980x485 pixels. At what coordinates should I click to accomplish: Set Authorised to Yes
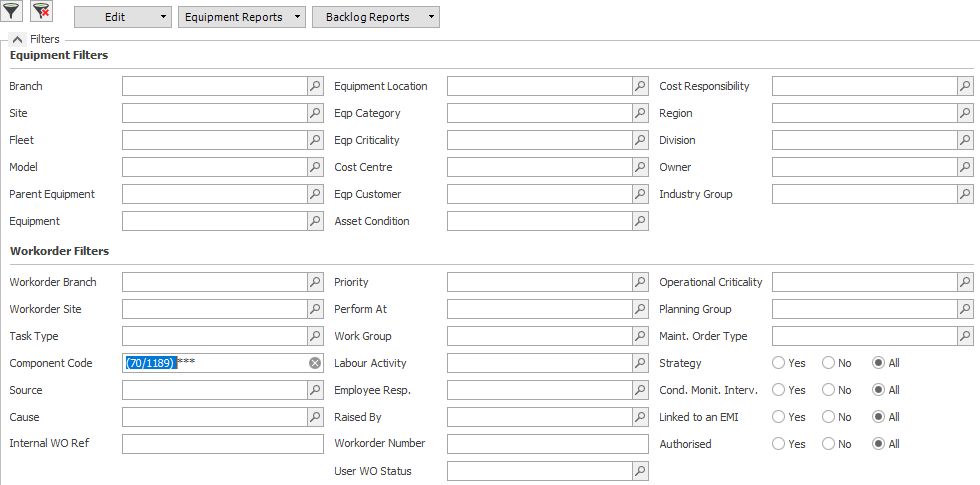[x=779, y=444]
